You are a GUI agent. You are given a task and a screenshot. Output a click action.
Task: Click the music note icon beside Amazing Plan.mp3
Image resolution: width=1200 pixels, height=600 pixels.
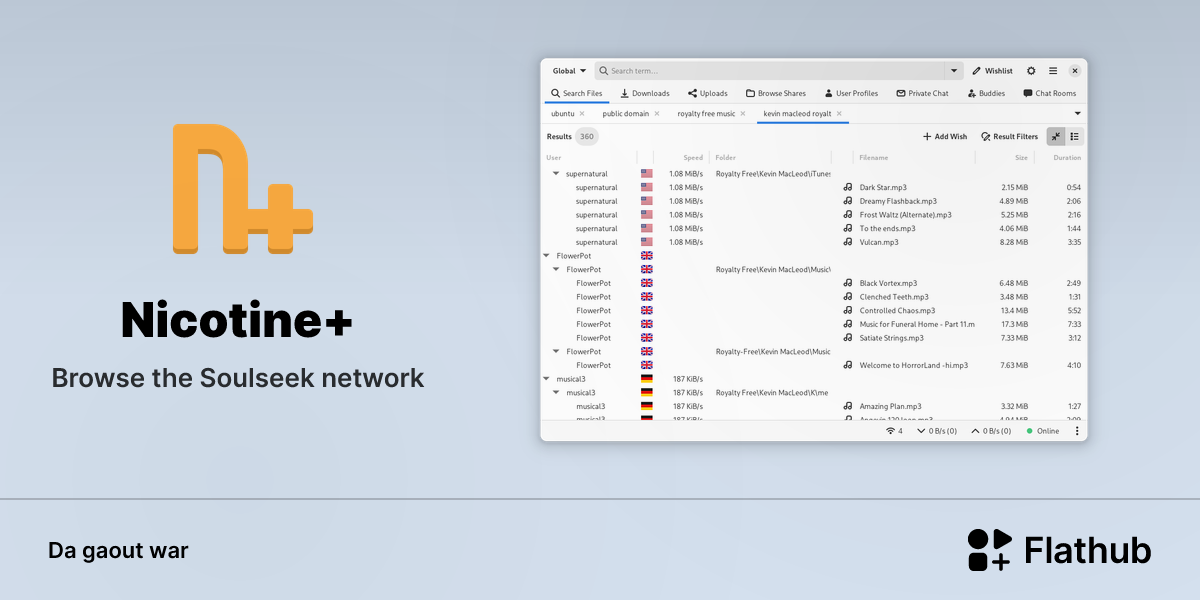point(848,407)
